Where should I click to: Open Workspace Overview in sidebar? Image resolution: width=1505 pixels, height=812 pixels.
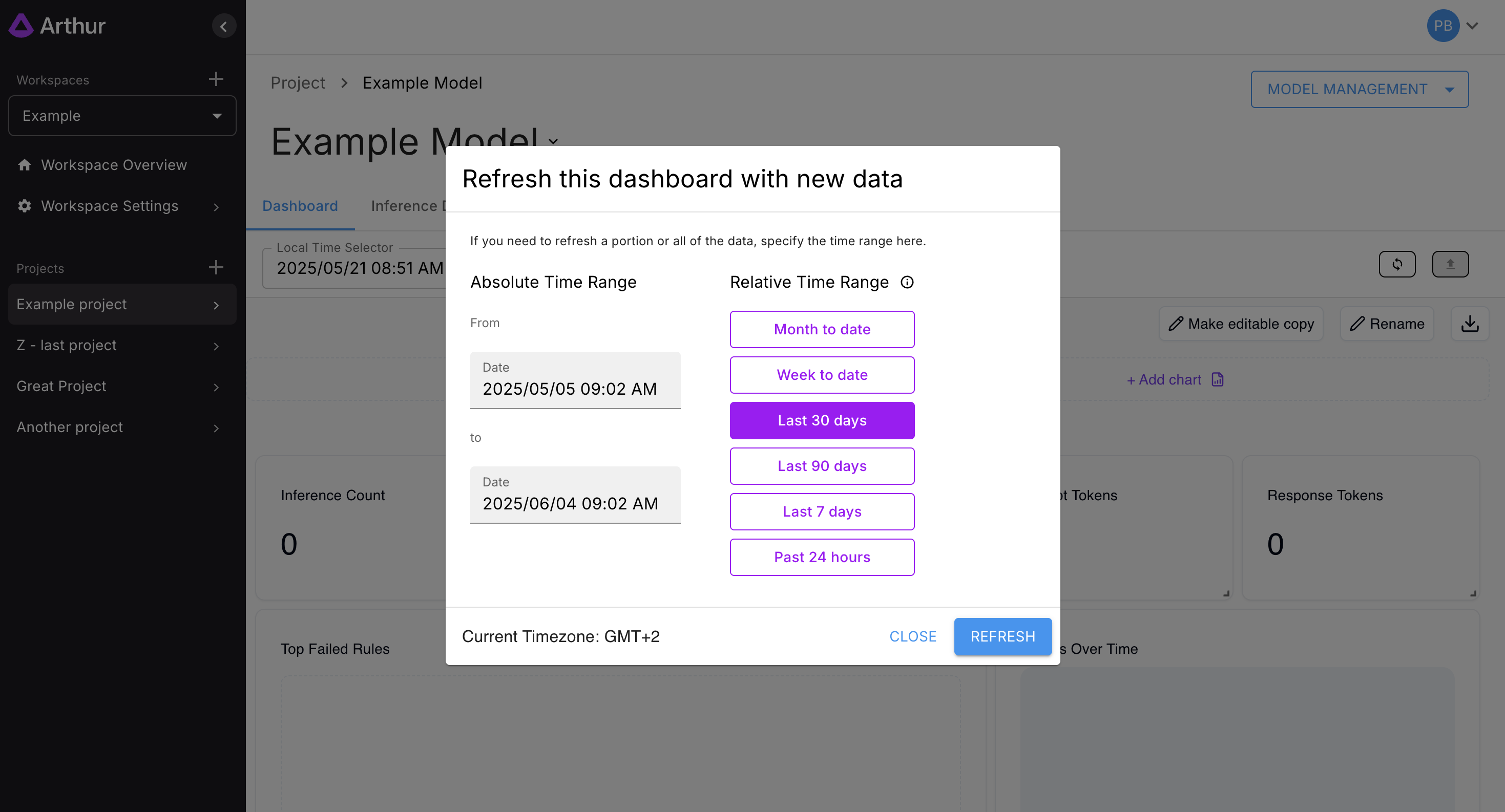click(113, 165)
